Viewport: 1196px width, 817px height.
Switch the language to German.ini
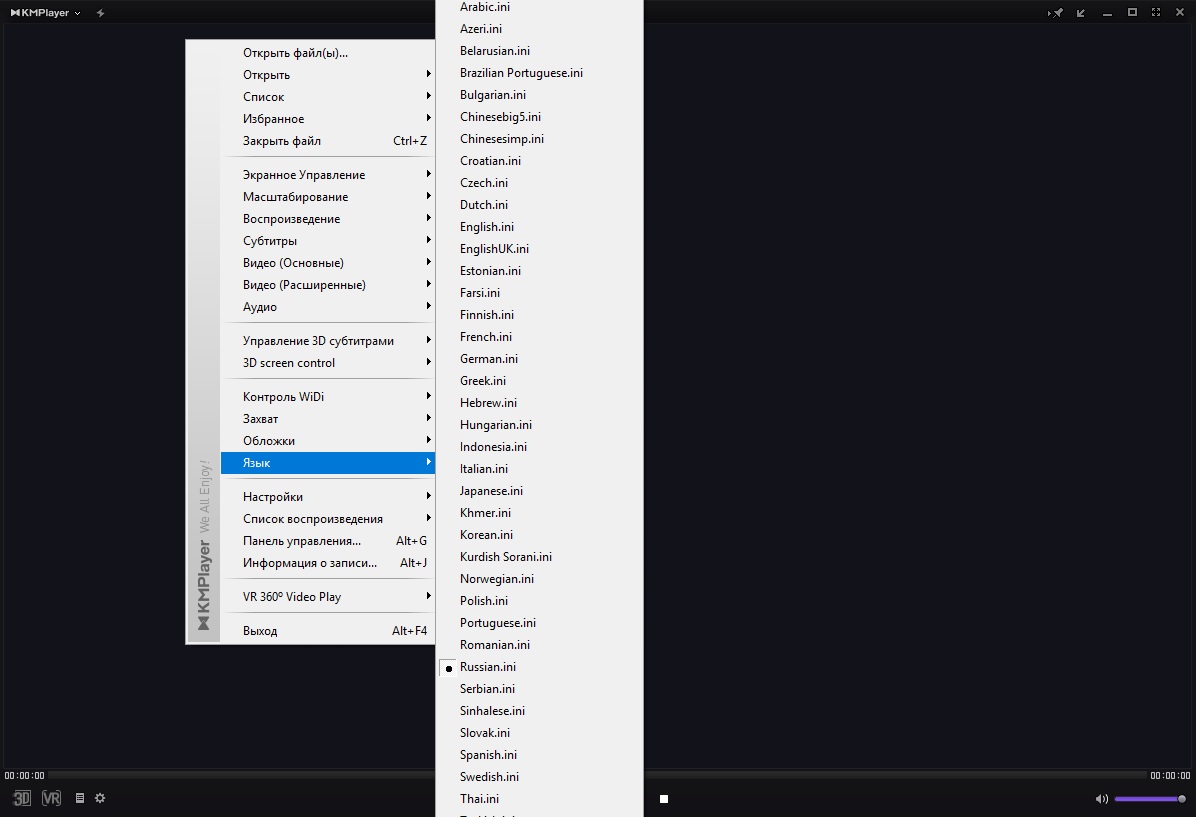coord(488,359)
